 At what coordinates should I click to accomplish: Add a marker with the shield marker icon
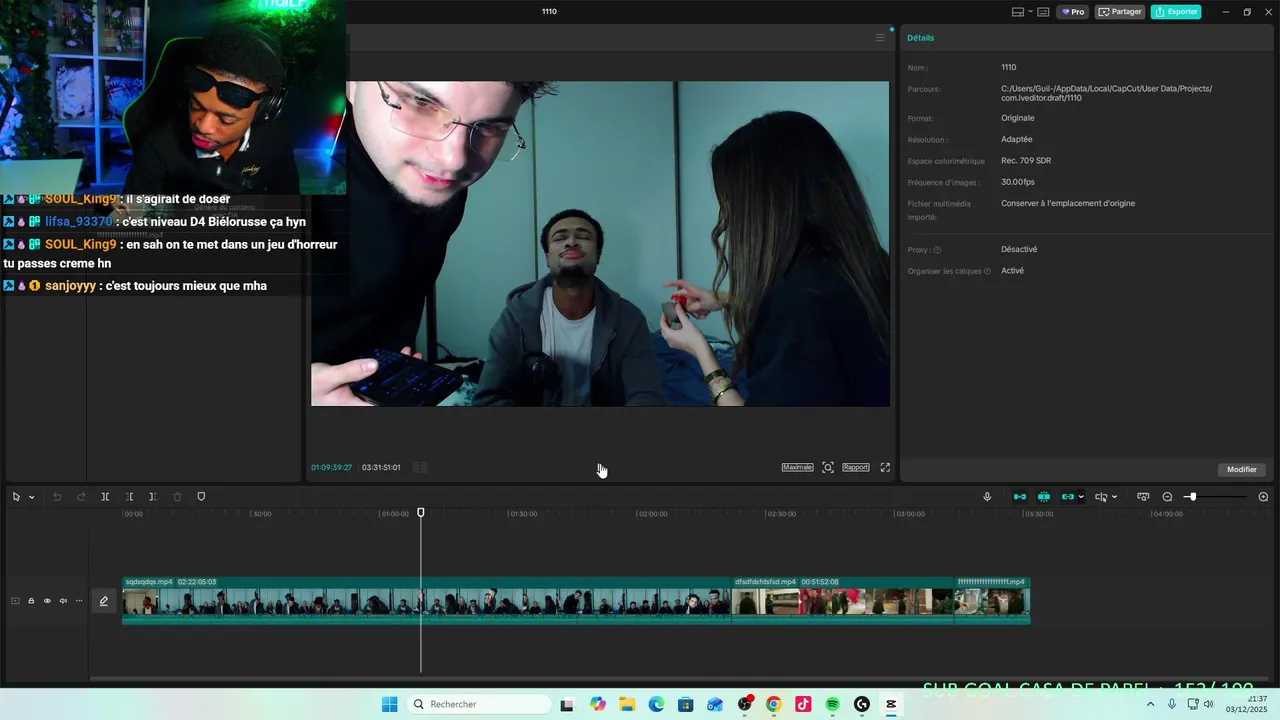pos(201,497)
